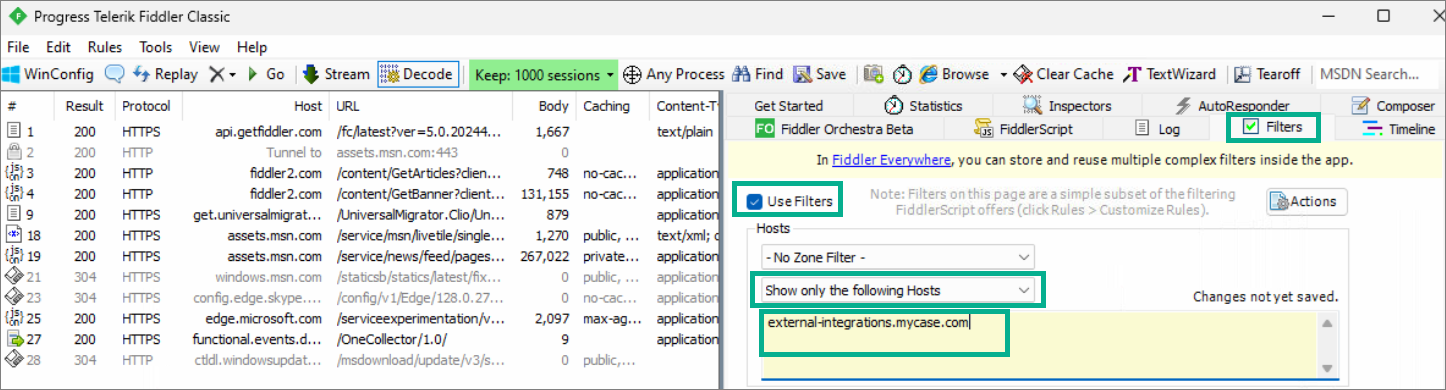Open the Keep: 1000 sessions dropdown
The image size is (1446, 390).
[544, 74]
